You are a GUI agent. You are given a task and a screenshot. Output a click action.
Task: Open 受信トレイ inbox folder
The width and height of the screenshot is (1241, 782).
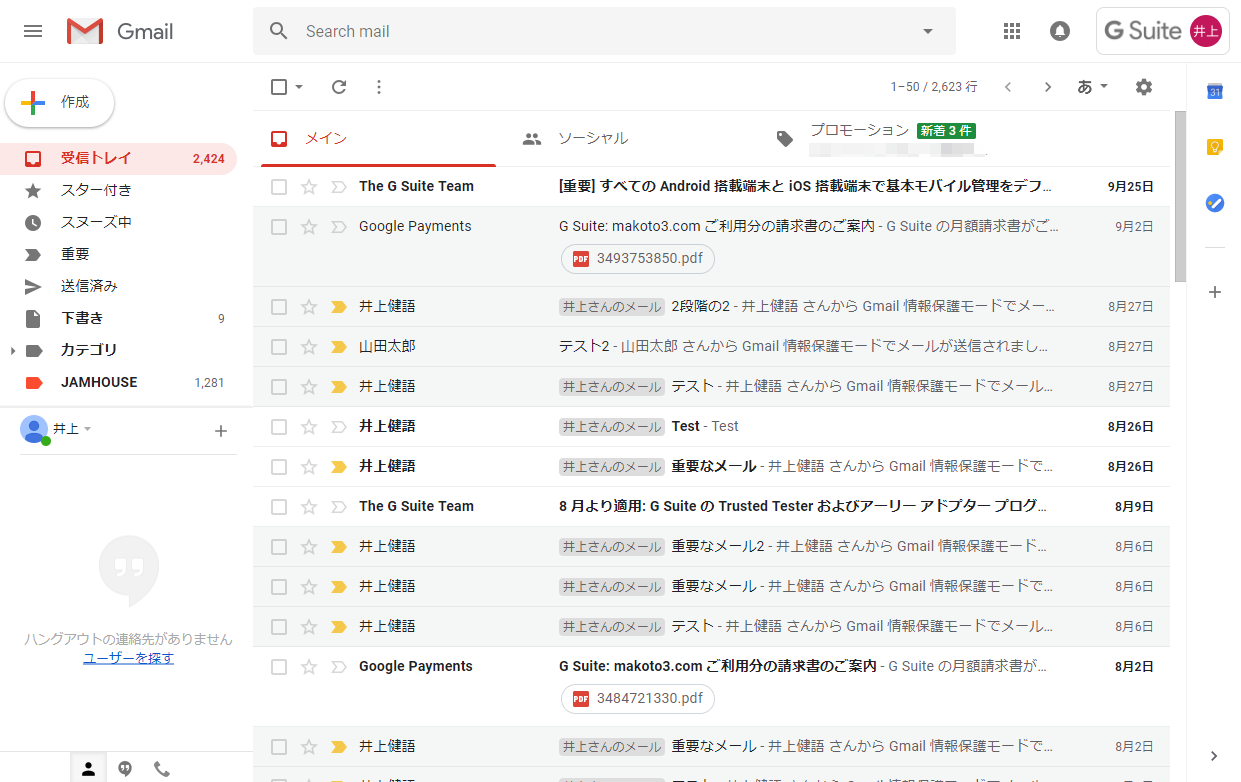click(118, 158)
